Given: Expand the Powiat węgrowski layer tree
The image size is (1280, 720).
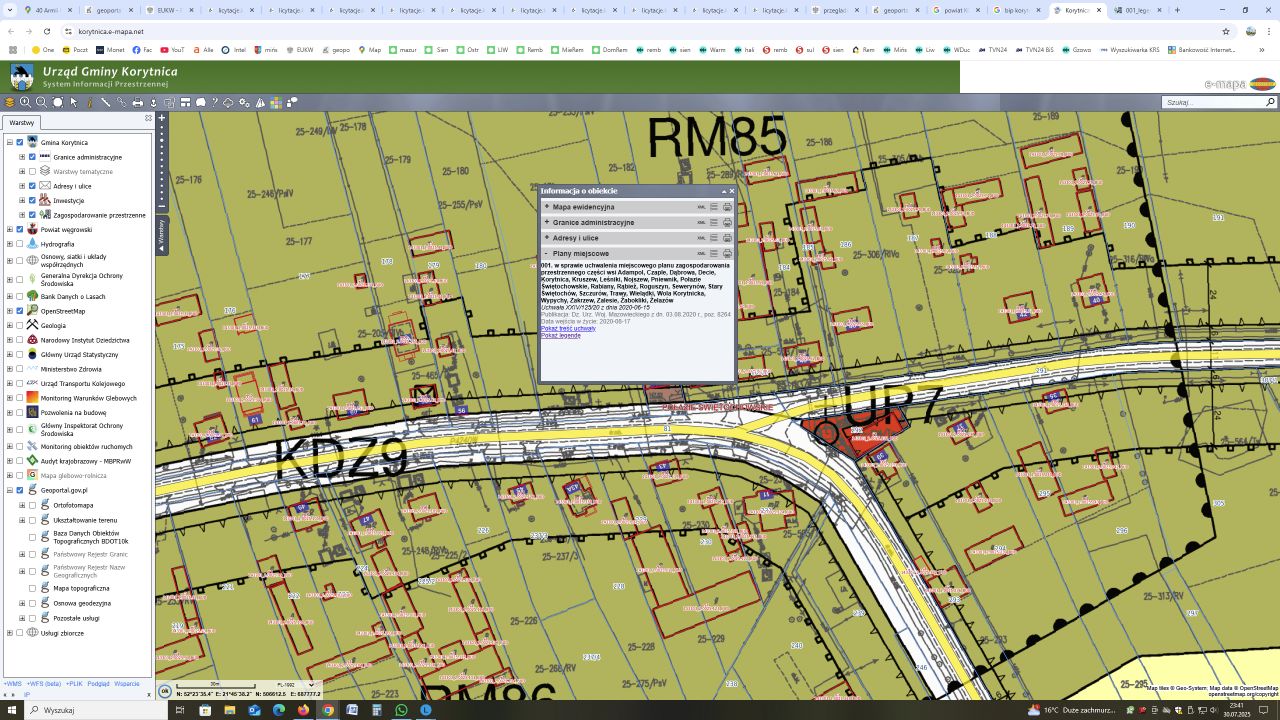Looking at the screenshot, I should [9, 229].
